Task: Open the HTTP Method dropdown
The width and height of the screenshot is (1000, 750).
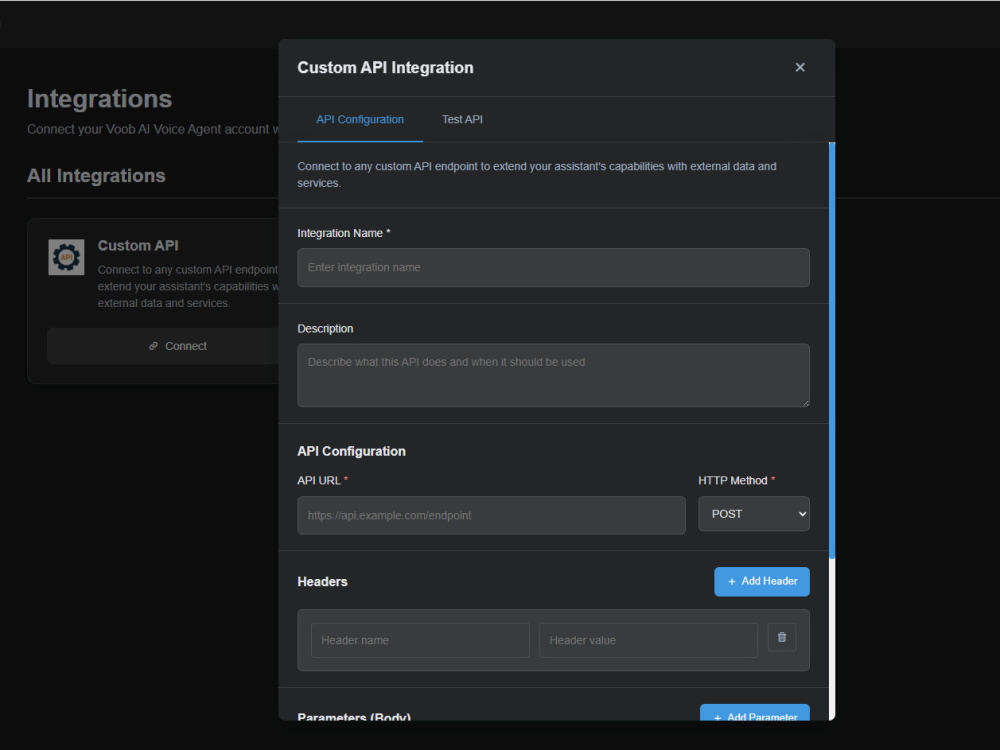Action: click(x=754, y=514)
